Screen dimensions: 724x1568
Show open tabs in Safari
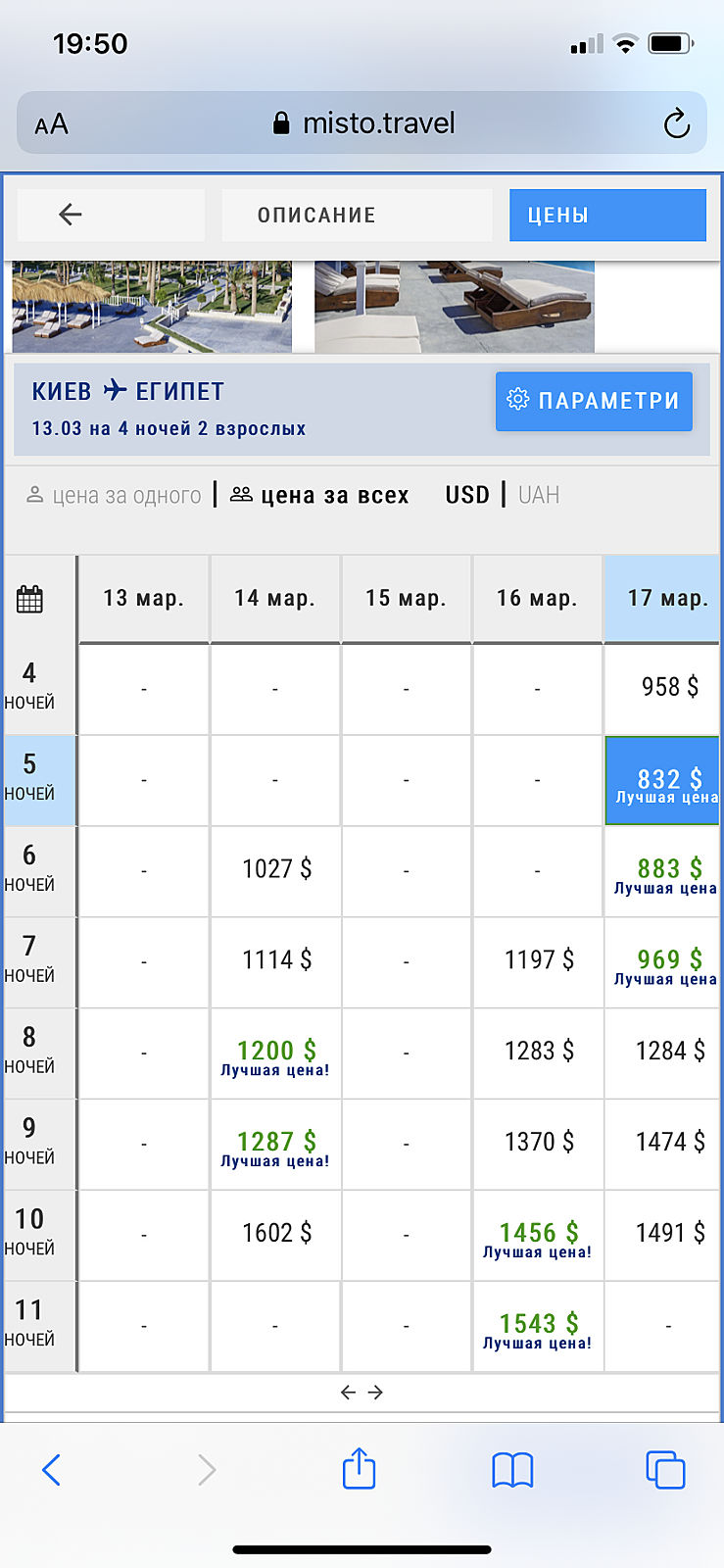coord(665,1469)
